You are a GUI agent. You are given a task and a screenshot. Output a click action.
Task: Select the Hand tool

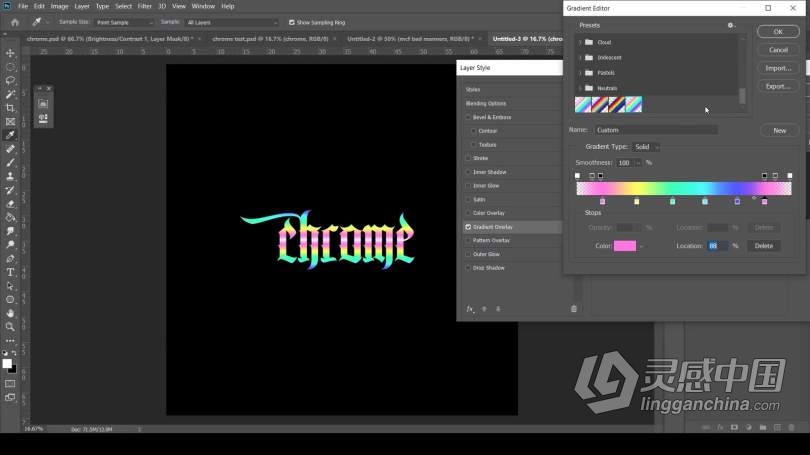[x=10, y=312]
